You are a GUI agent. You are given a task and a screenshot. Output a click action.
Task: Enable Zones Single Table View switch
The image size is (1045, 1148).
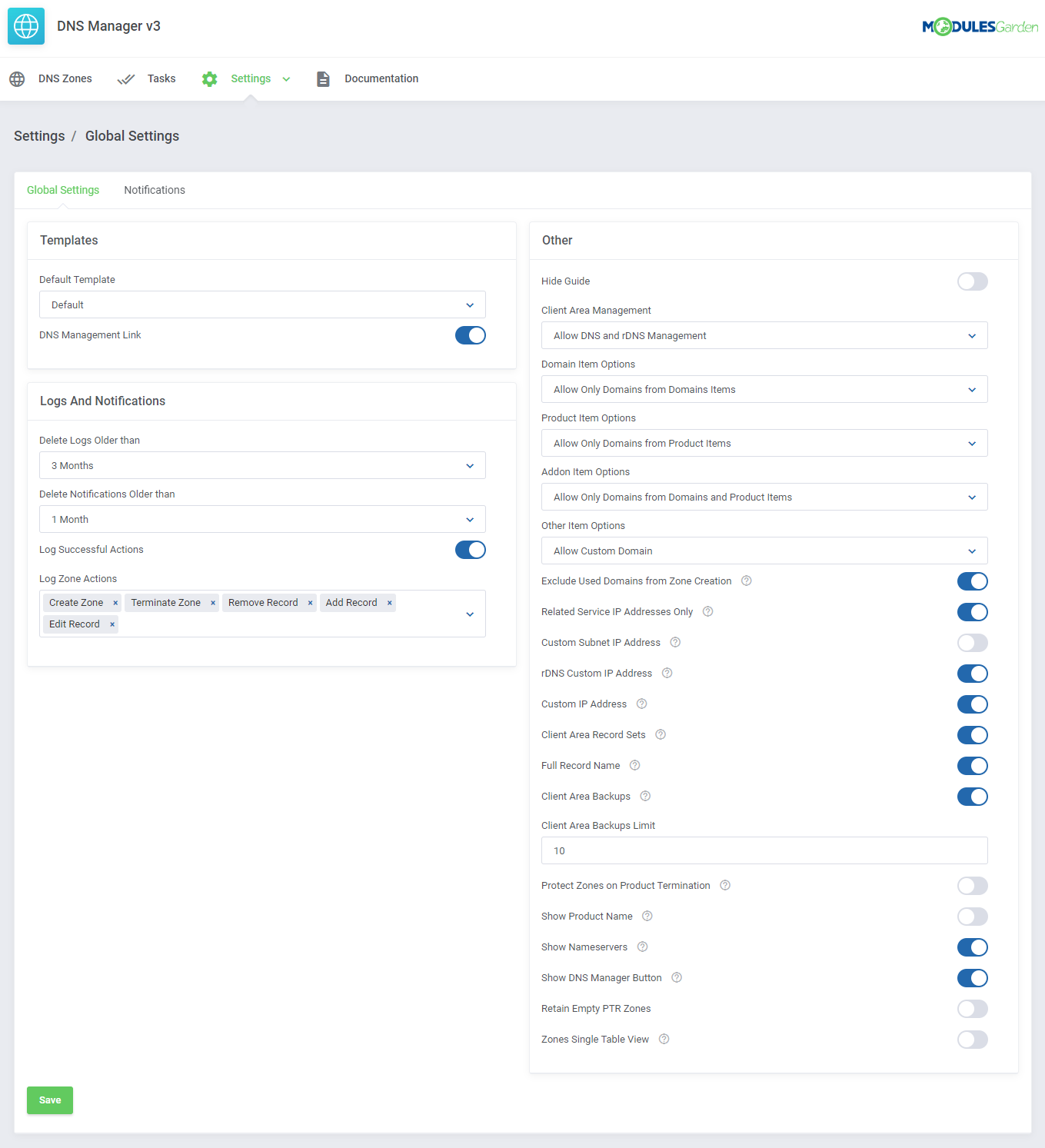(x=973, y=1040)
